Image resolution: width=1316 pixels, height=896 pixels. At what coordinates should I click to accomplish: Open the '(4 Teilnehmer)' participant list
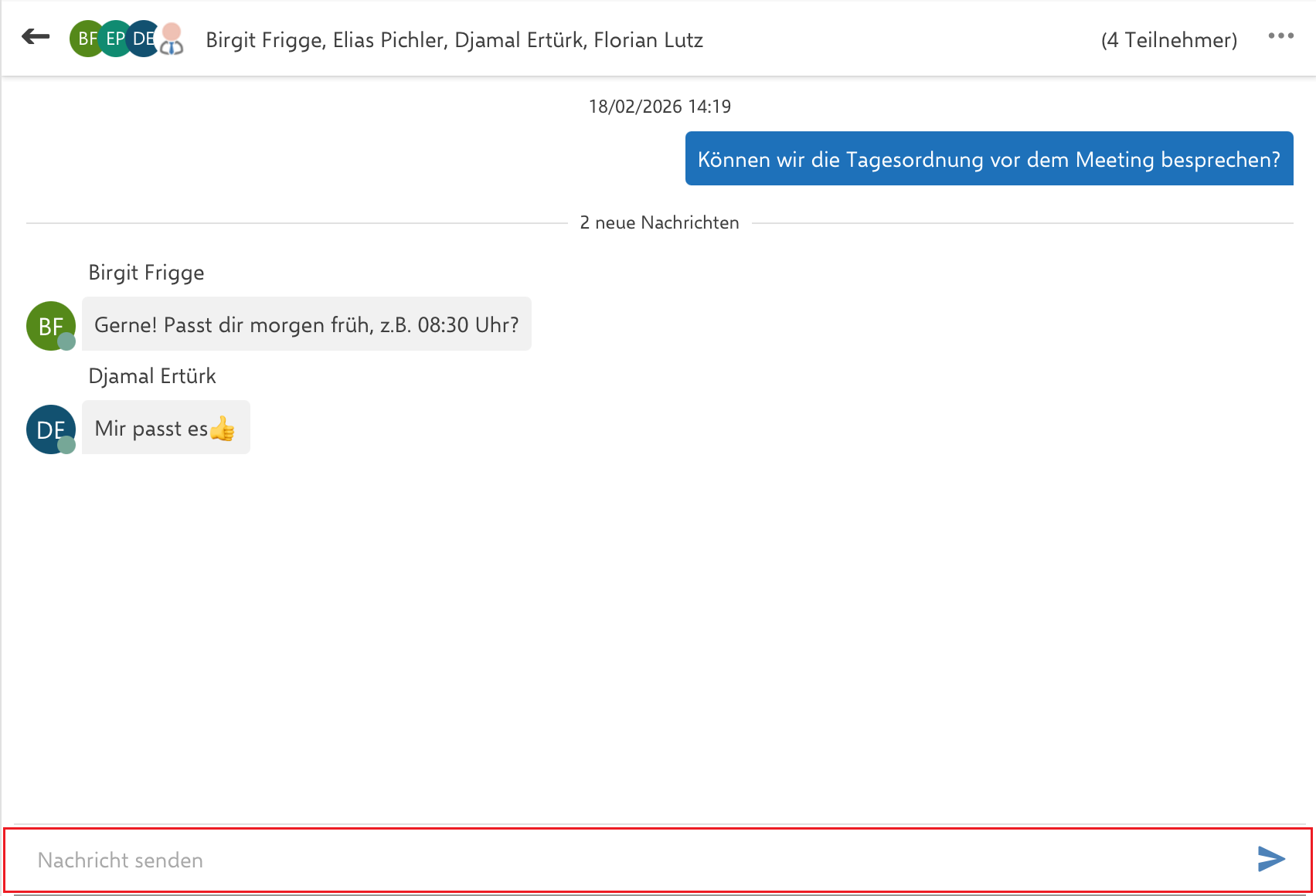[x=1168, y=40]
